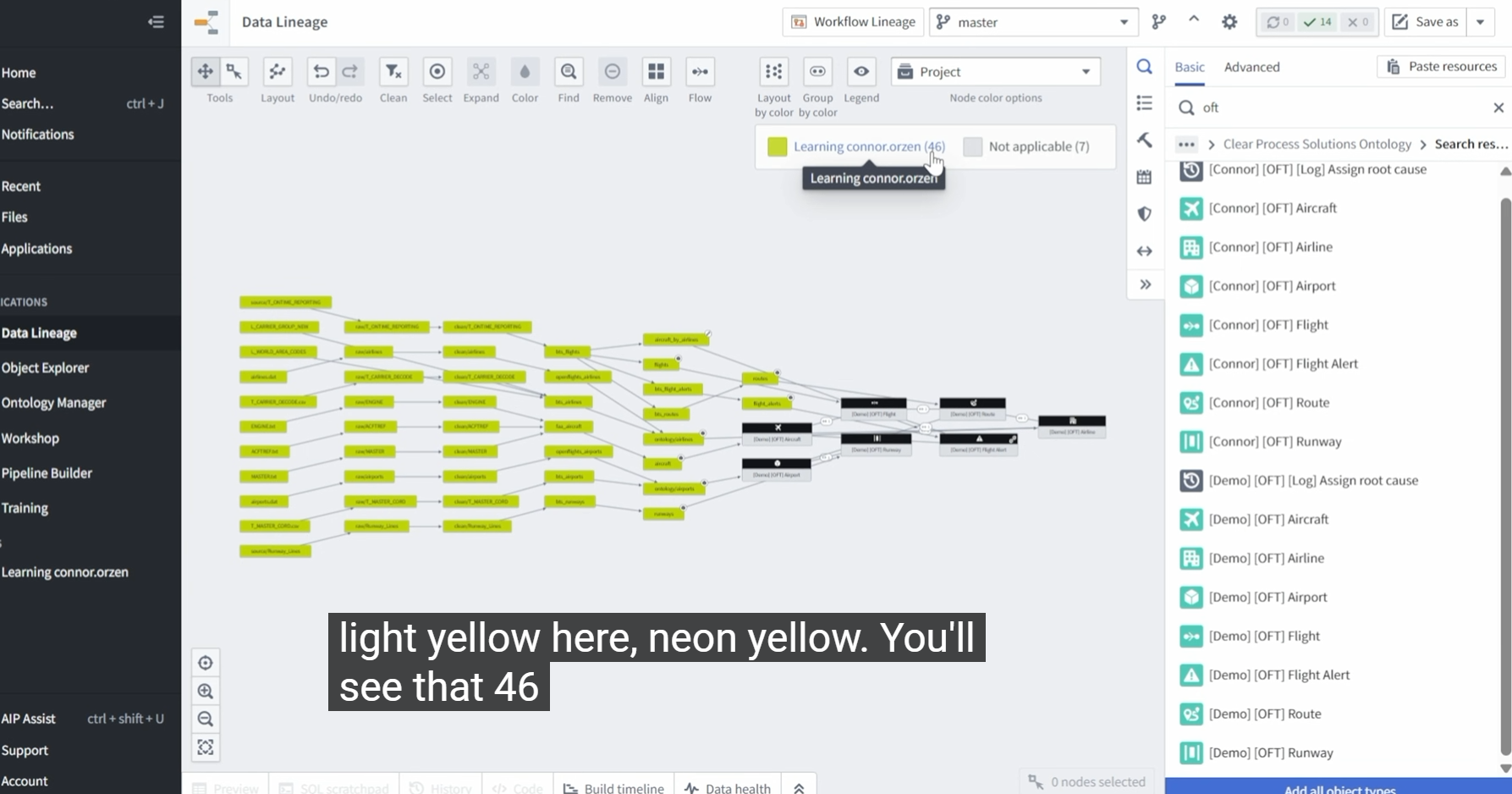Open the Select nodes tool

[437, 72]
